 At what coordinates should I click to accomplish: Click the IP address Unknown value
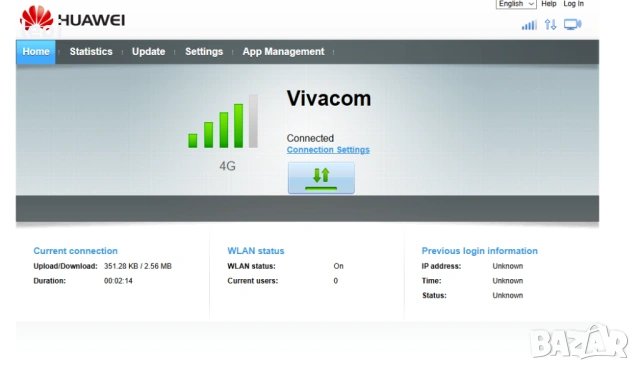click(508, 266)
